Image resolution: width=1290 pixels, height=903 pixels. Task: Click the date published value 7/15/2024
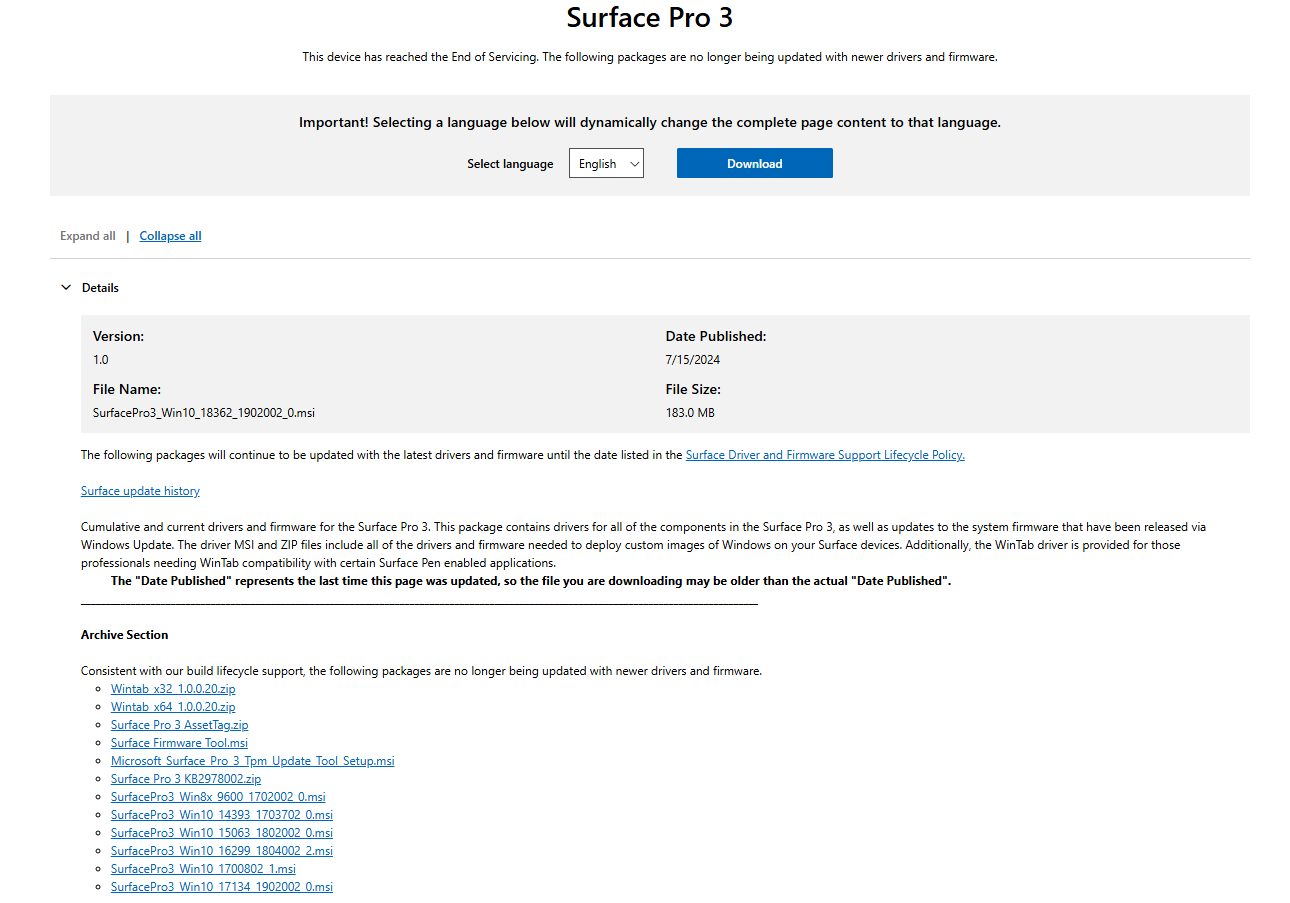pyautogui.click(x=693, y=360)
